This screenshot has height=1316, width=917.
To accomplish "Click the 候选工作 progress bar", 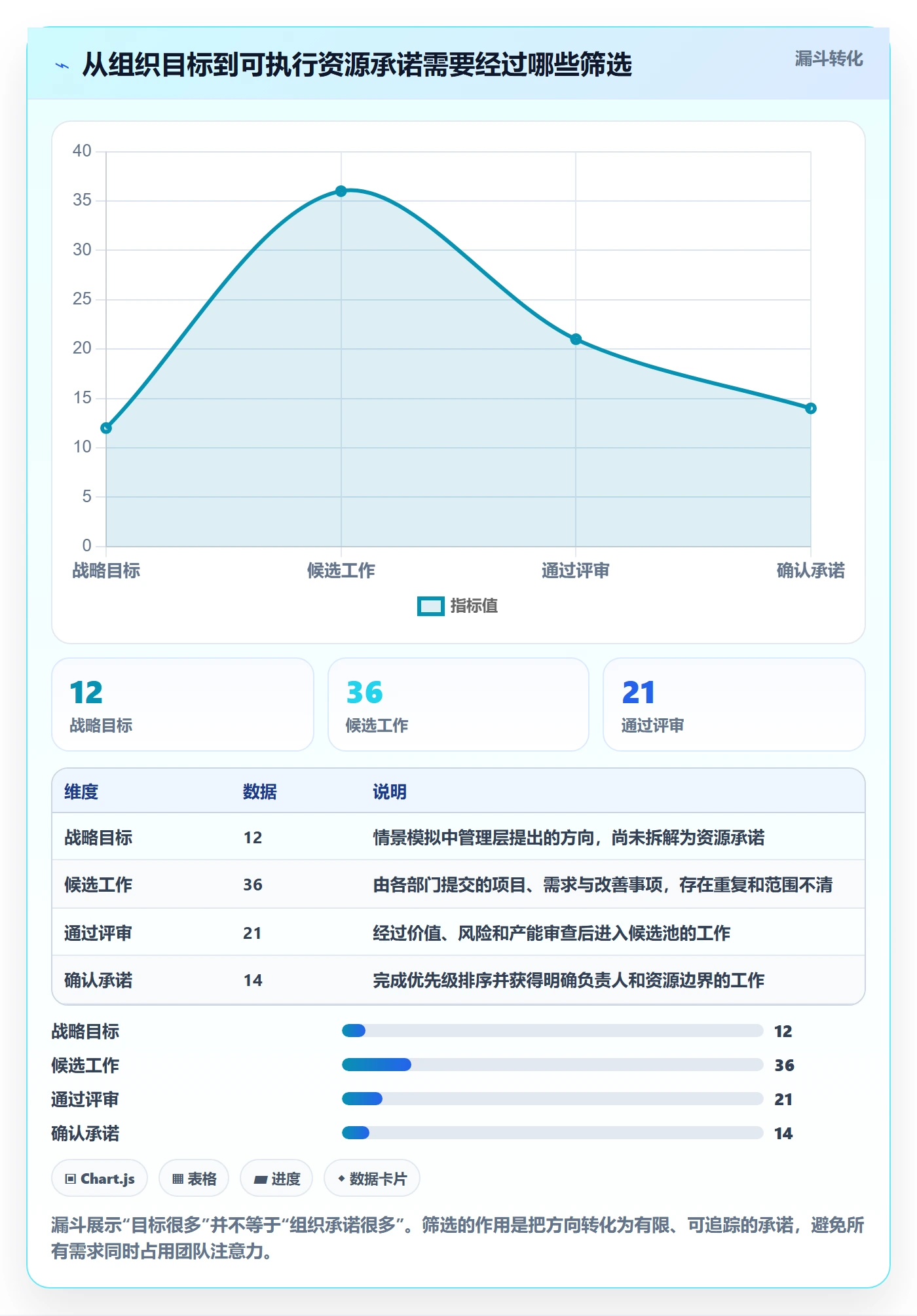I will point(552,1065).
